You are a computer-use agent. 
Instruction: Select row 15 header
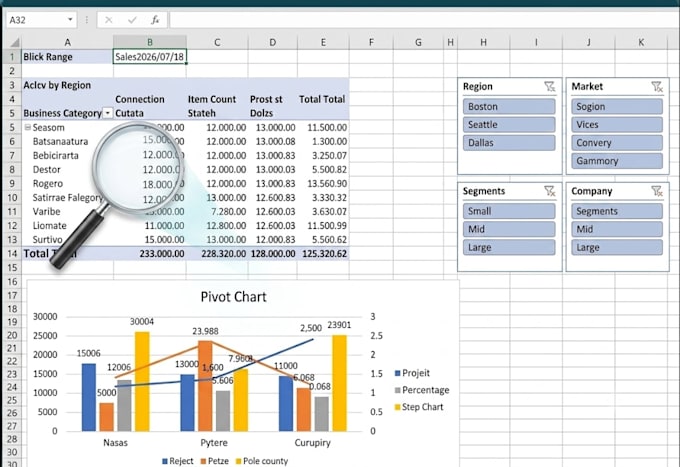[12, 268]
